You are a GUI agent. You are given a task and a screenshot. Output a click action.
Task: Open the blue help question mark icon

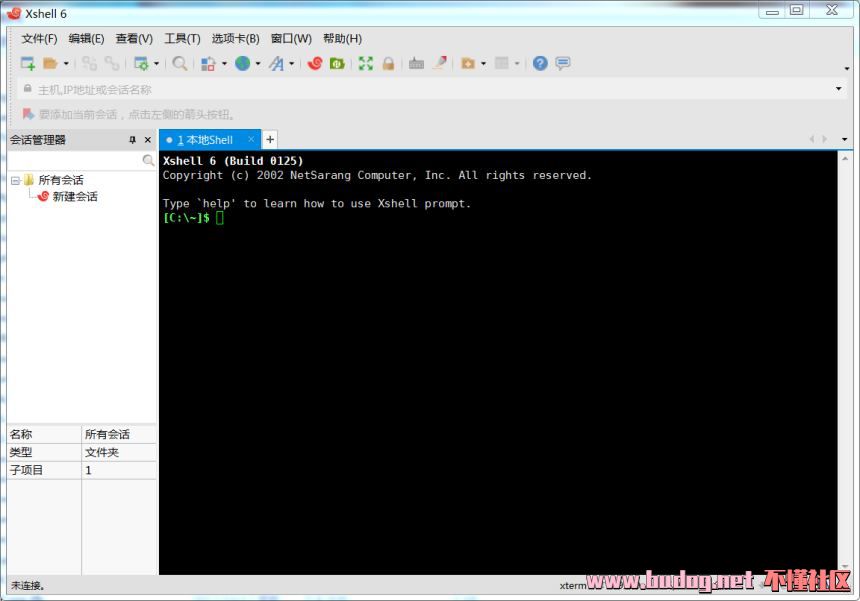tap(540, 63)
